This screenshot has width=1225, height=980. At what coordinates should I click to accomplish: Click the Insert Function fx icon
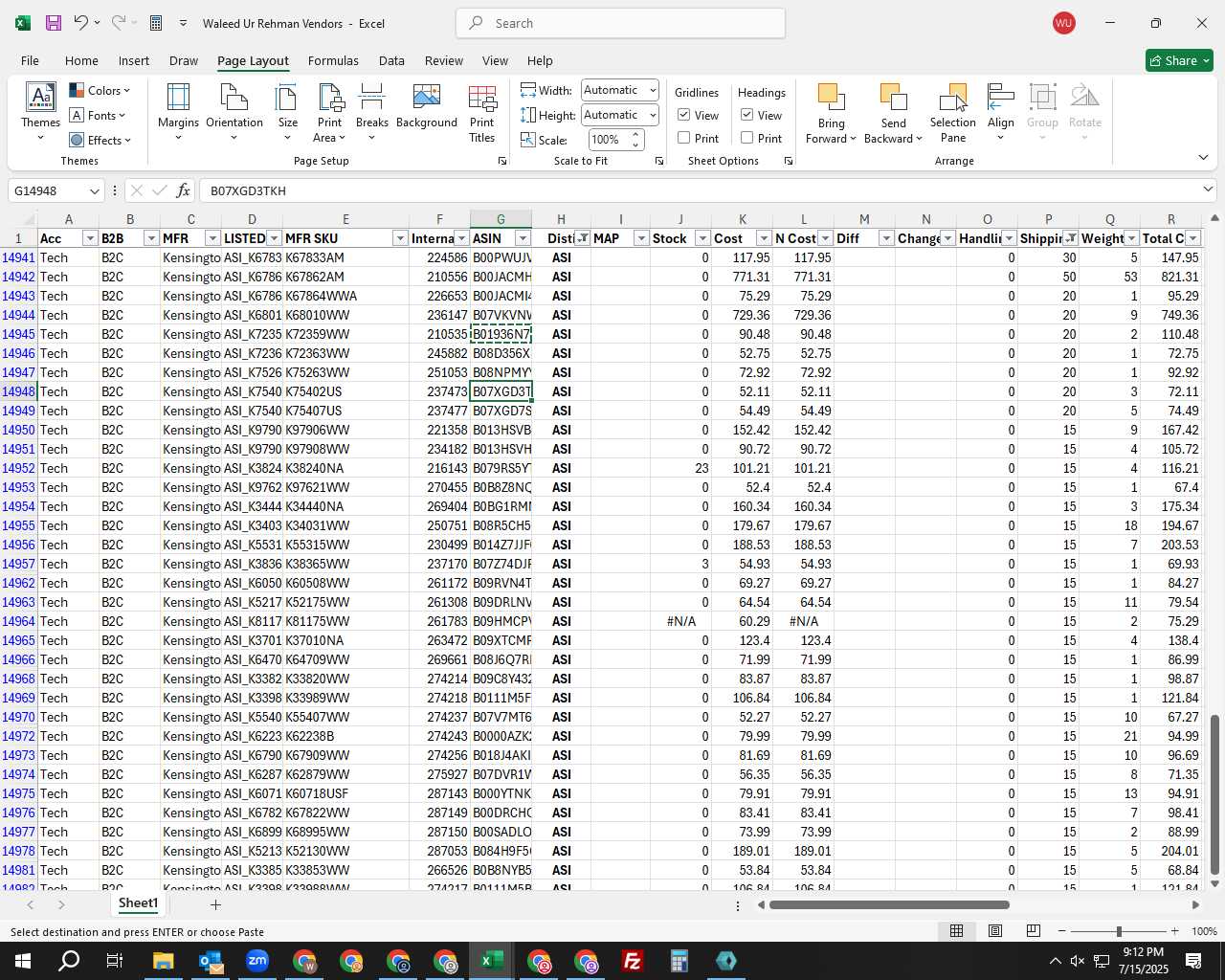pos(183,190)
